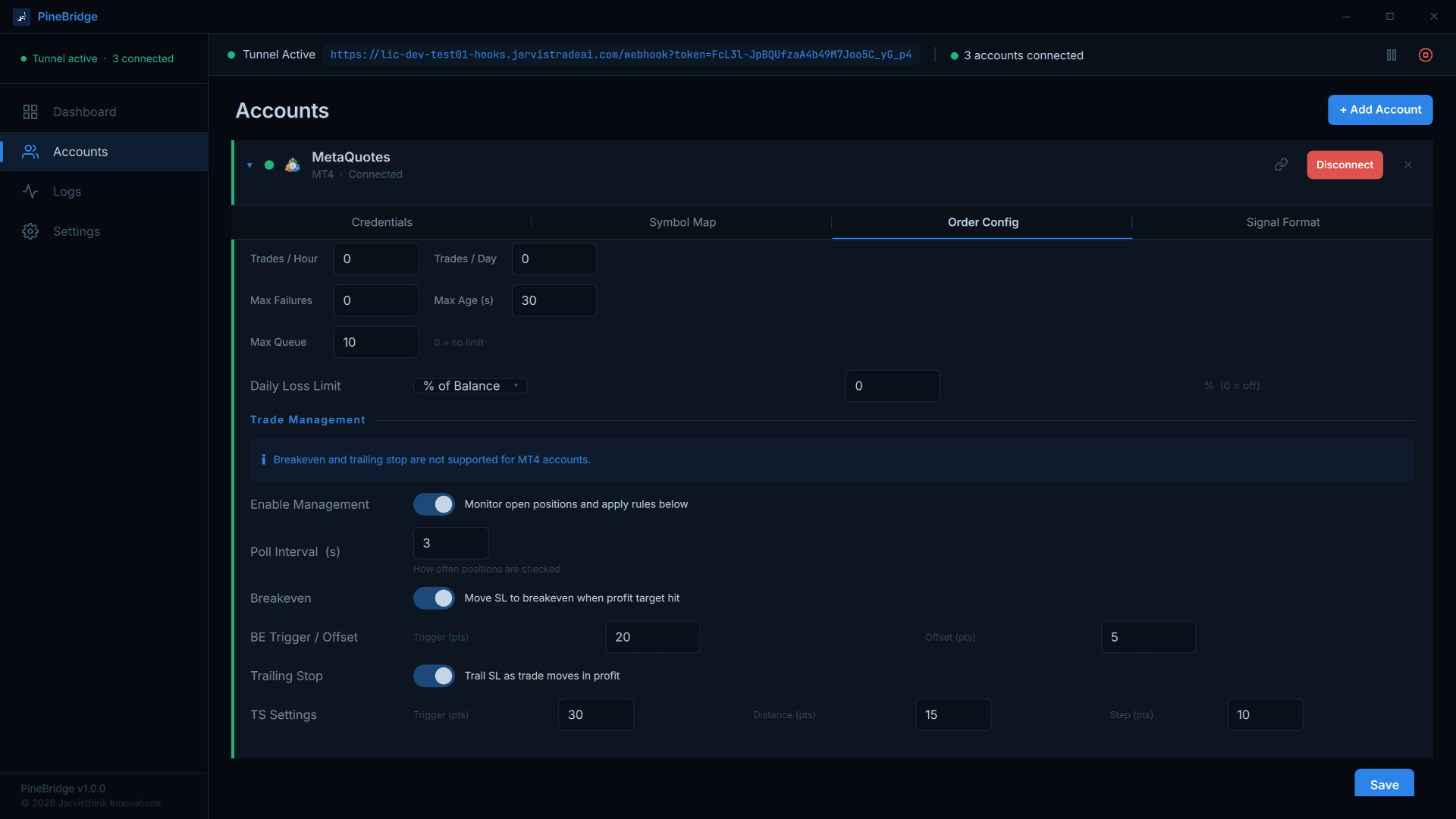1456x819 pixels.
Task: Collapse the MetaQuotes account panel
Action: click(249, 165)
